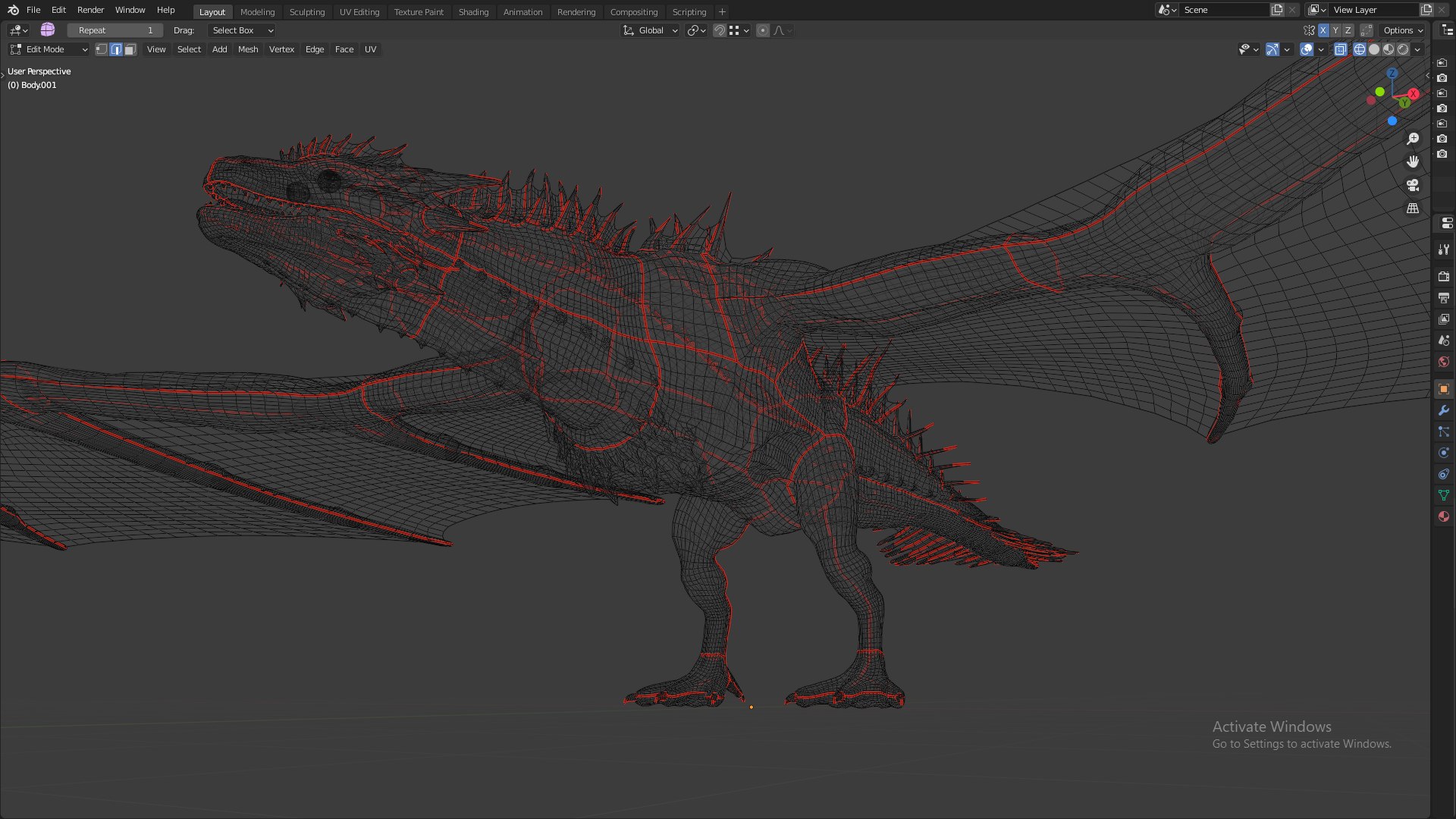
Task: Click the Repeat value field
Action: pos(115,30)
